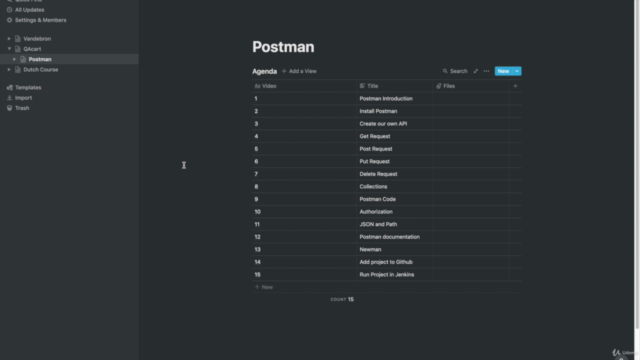Click the Import download icon
The width and height of the screenshot is (640, 360).
tap(9, 98)
